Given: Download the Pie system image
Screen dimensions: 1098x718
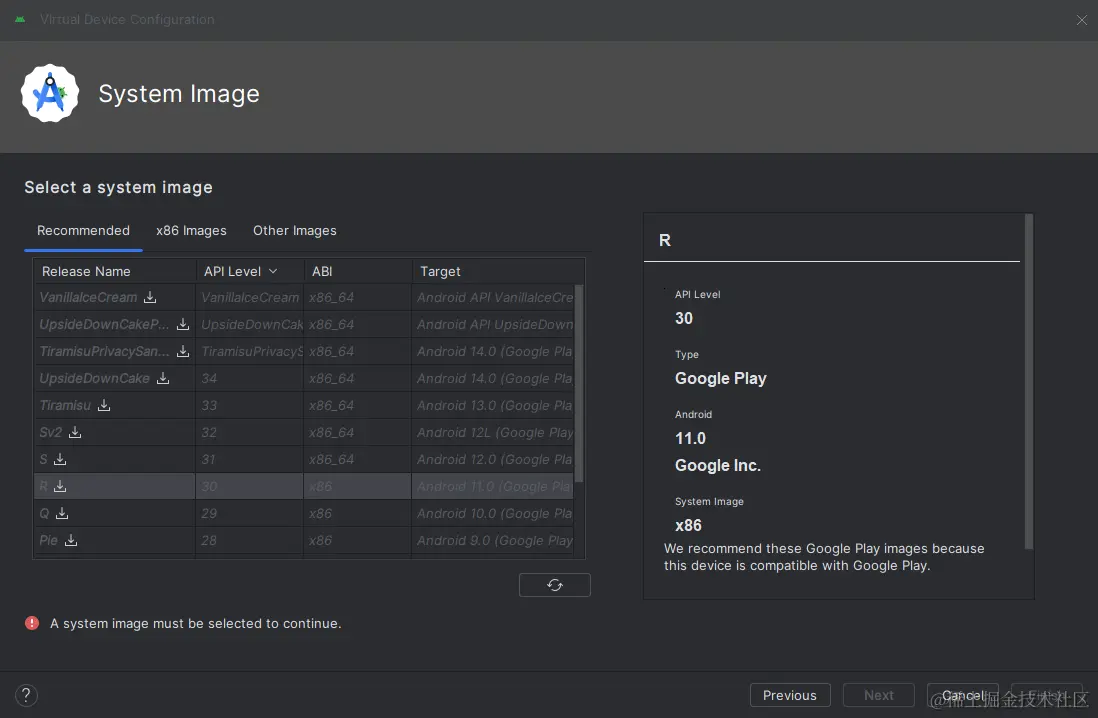Looking at the screenshot, I should pos(71,540).
